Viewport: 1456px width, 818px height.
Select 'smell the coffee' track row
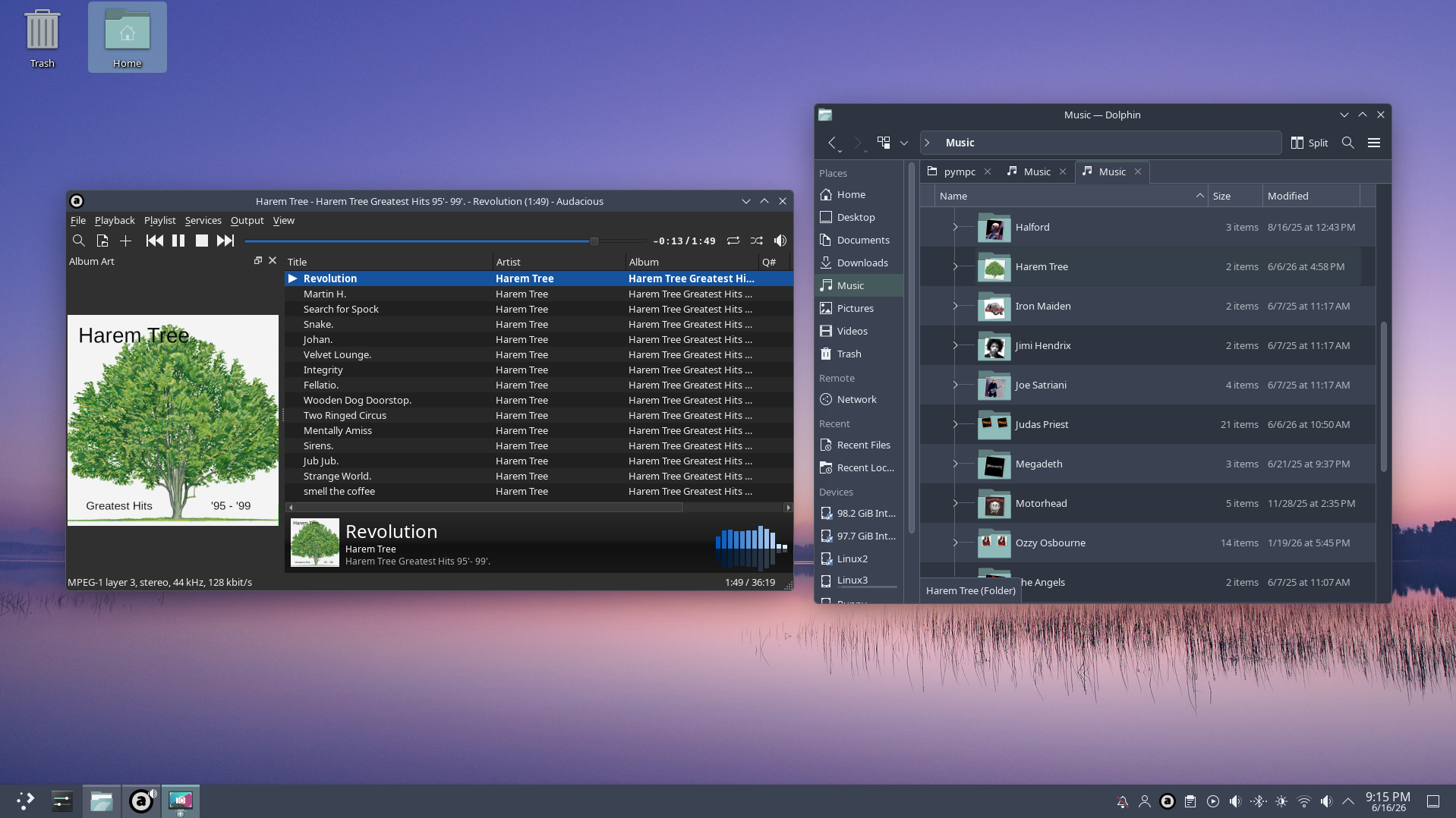(x=539, y=491)
